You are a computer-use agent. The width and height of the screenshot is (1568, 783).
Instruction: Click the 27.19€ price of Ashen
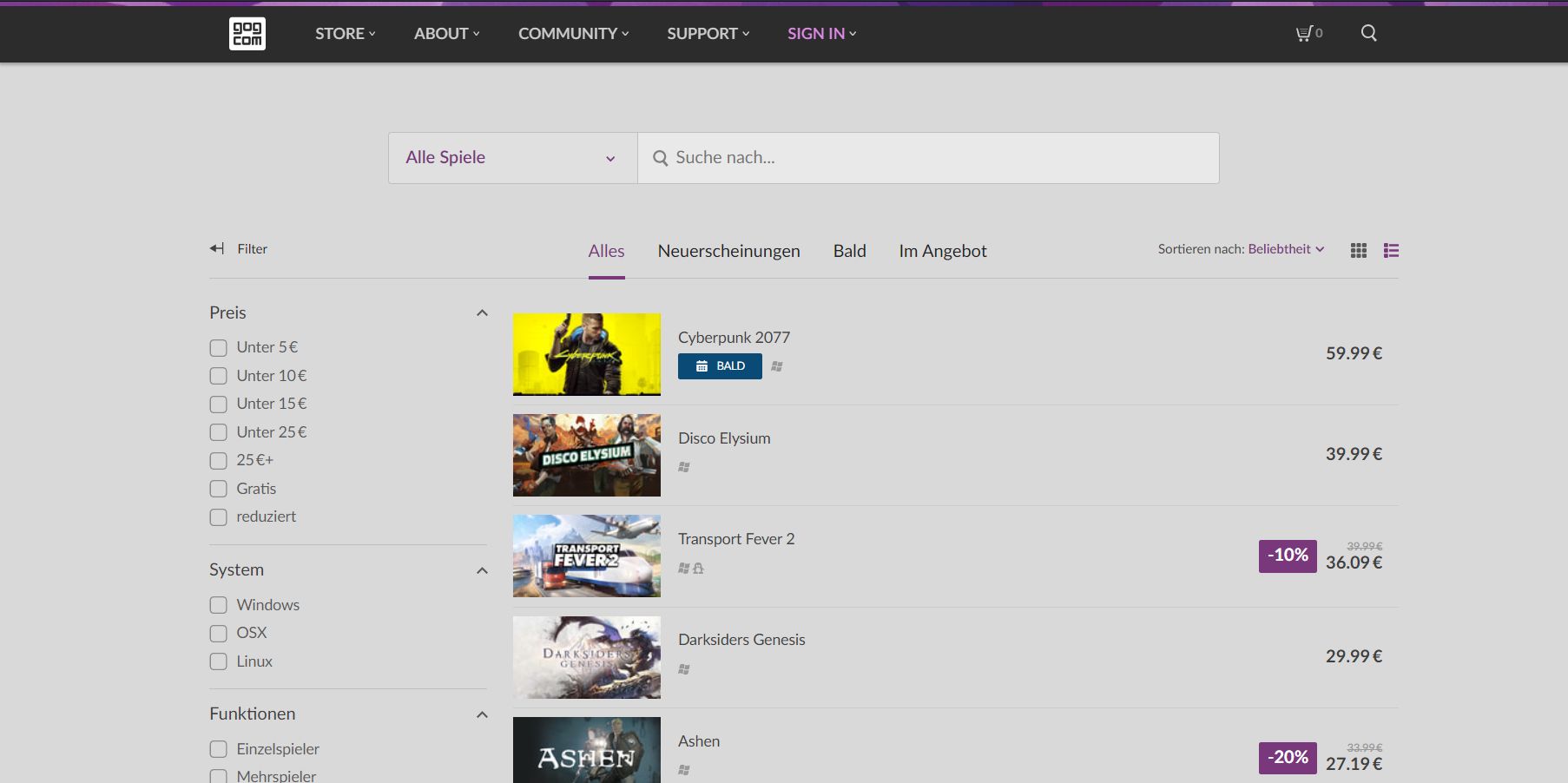[x=1354, y=764]
